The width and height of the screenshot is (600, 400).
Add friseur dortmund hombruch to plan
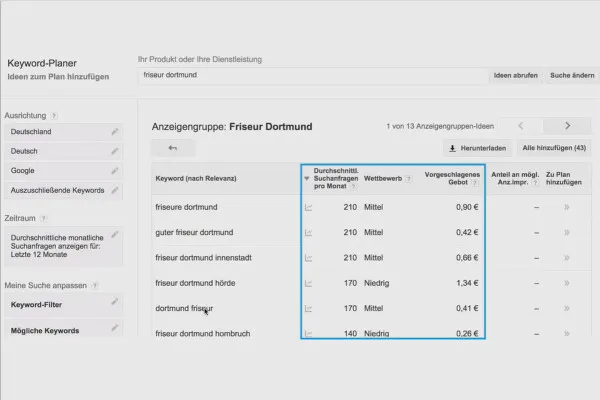point(567,333)
